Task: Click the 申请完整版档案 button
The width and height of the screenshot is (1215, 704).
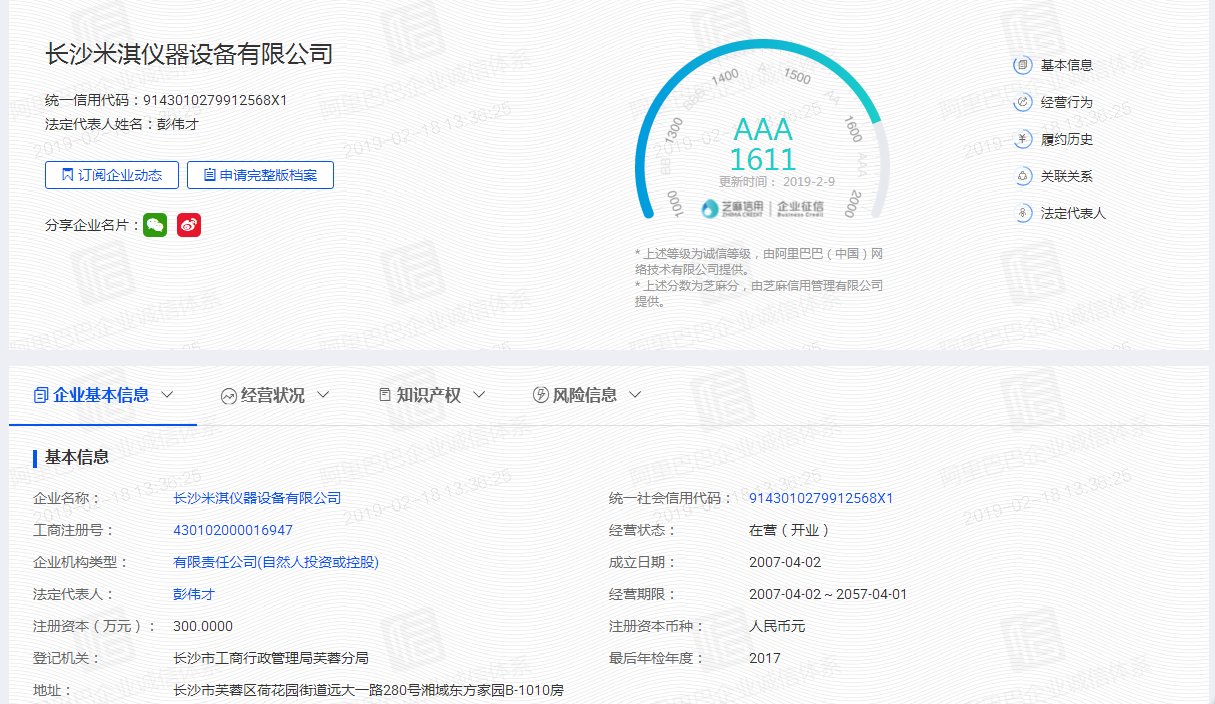Action: pos(260,175)
